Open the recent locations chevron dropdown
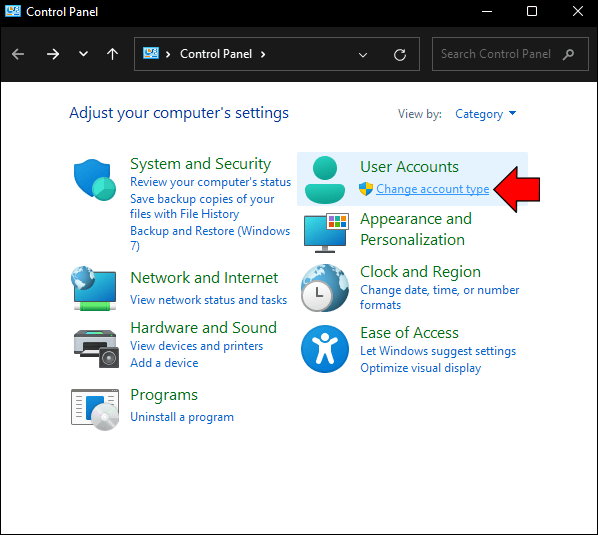The height and width of the screenshot is (535, 598). coord(83,54)
